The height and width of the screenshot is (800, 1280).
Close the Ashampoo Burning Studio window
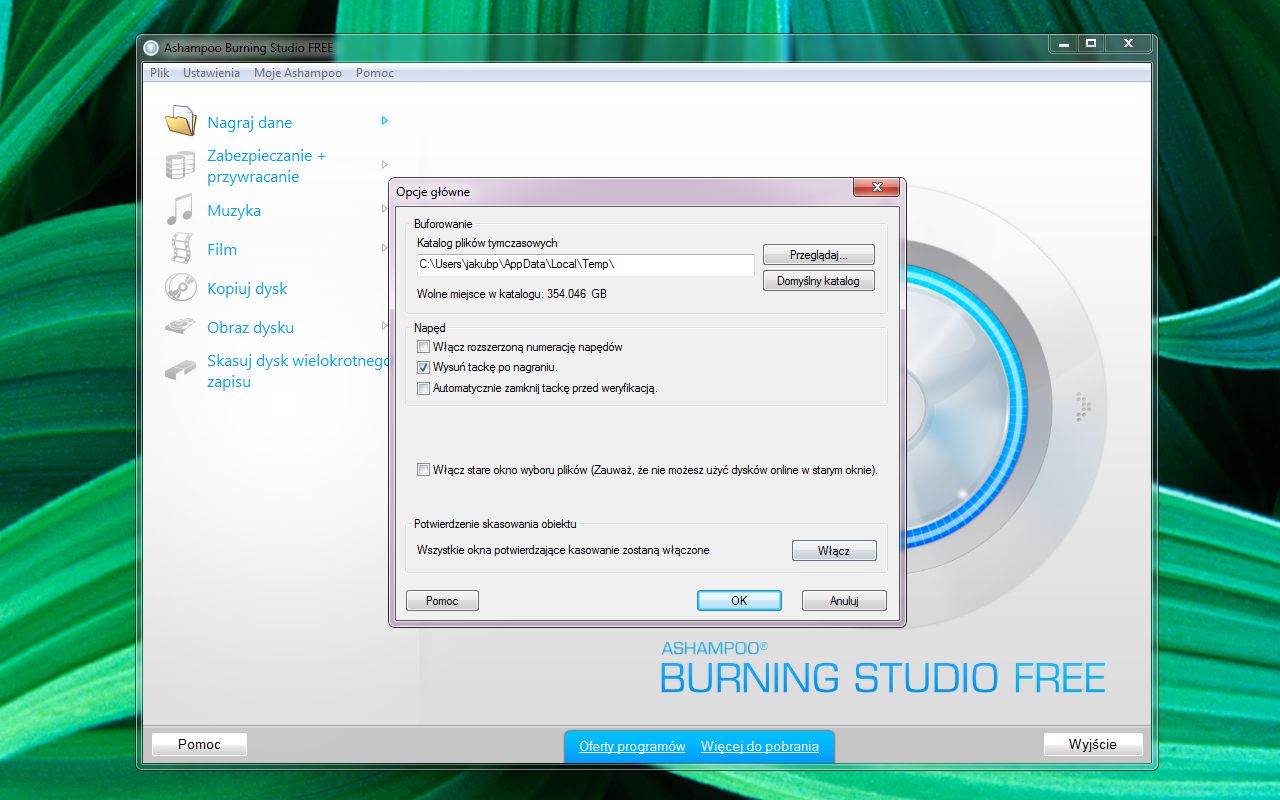pyautogui.click(x=1128, y=44)
